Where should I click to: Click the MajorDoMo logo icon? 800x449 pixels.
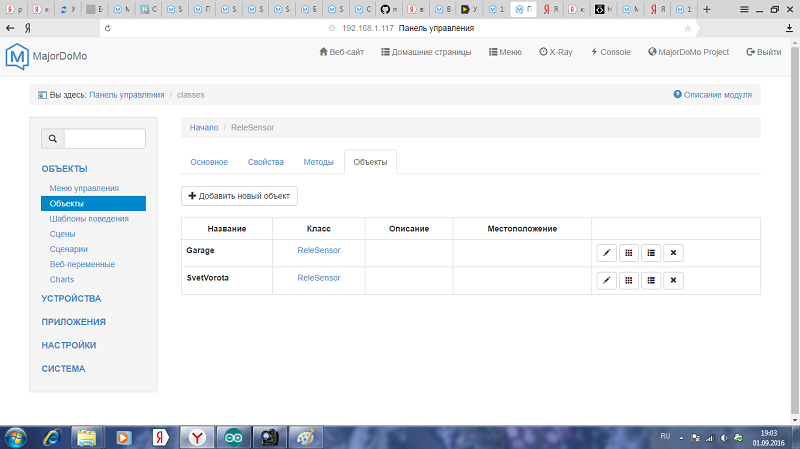(x=17, y=56)
